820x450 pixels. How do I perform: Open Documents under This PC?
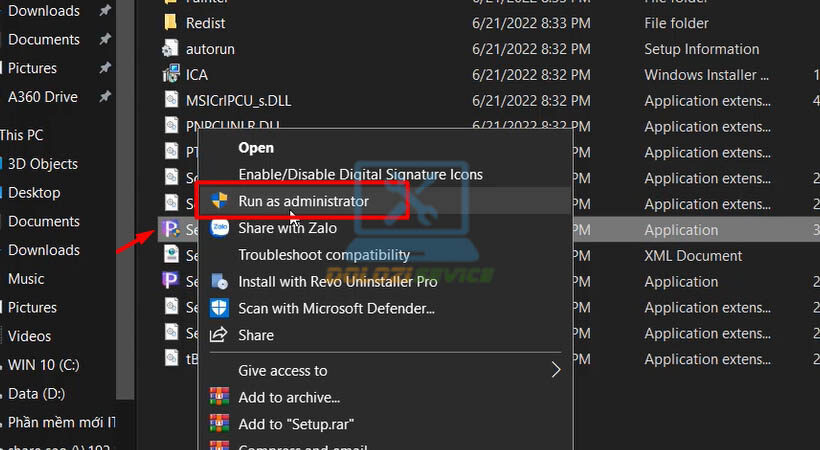point(44,221)
